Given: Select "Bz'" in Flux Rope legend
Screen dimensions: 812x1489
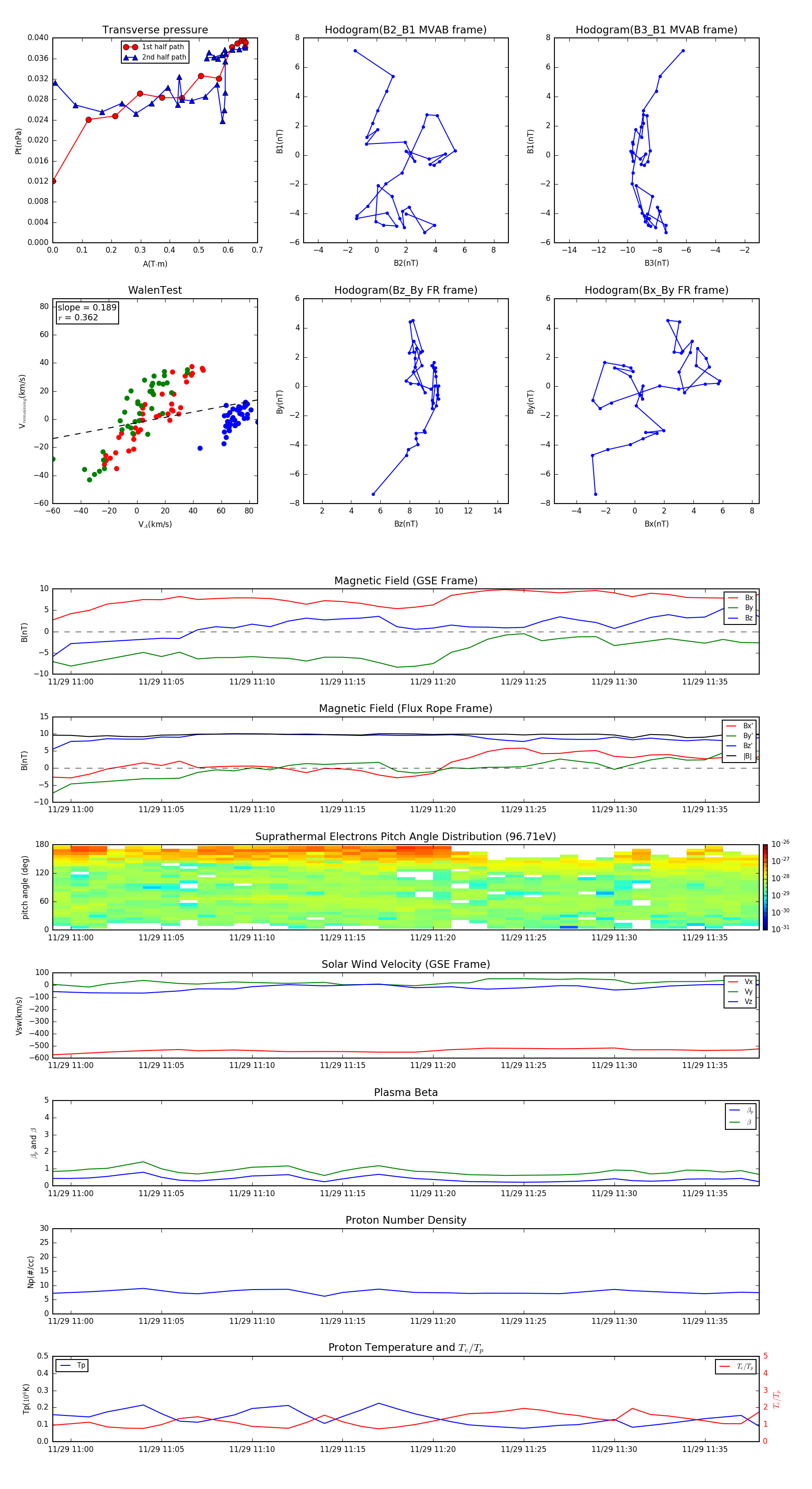Looking at the screenshot, I should pyautogui.click(x=740, y=746).
